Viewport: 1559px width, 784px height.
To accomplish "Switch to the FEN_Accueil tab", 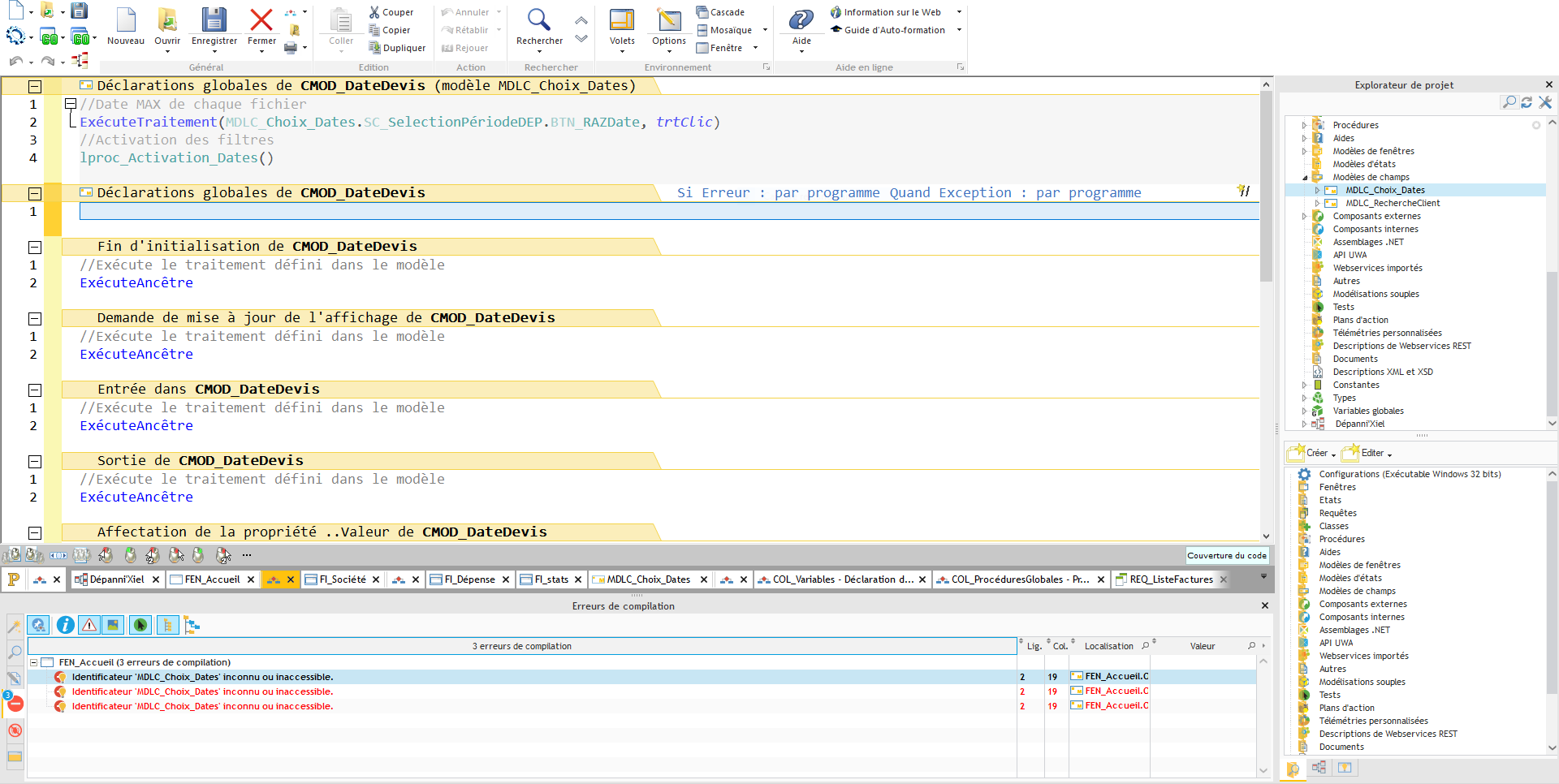I will 212,579.
